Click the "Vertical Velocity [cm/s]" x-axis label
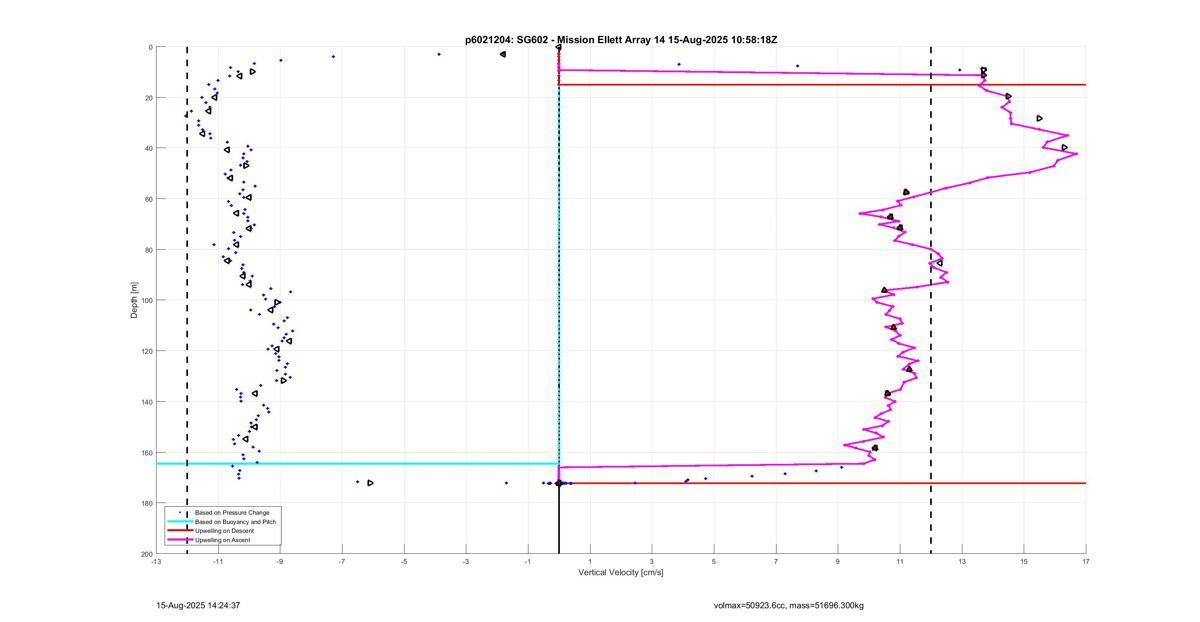 point(621,573)
